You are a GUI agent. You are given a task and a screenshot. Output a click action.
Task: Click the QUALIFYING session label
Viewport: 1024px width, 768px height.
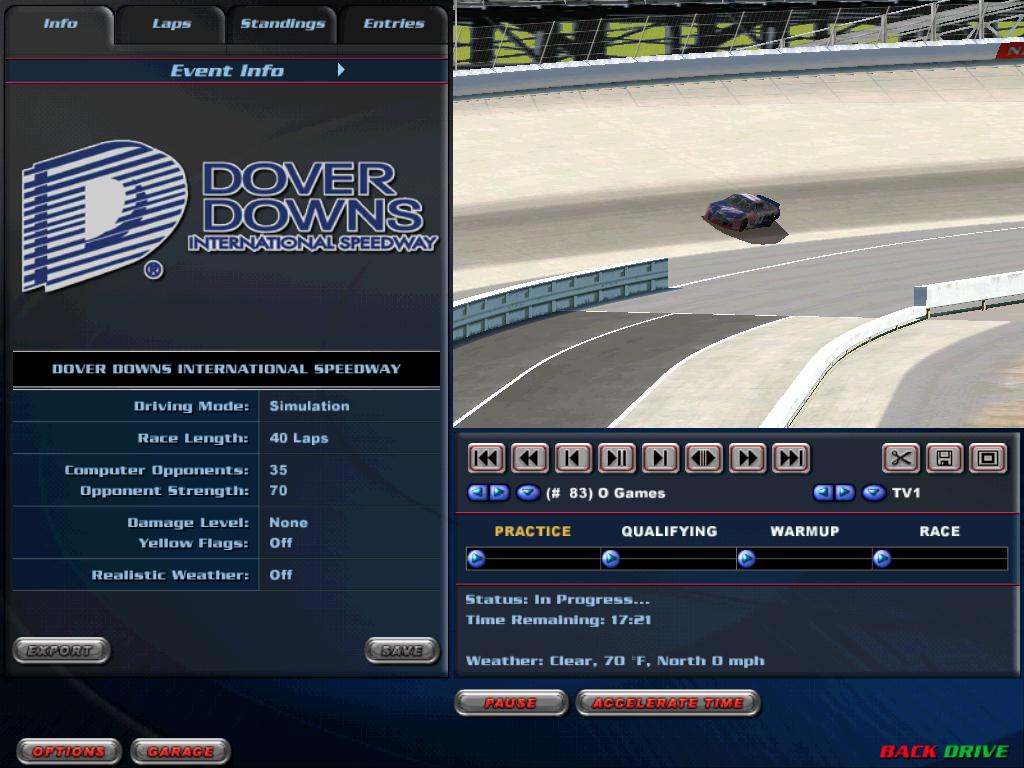coord(669,532)
